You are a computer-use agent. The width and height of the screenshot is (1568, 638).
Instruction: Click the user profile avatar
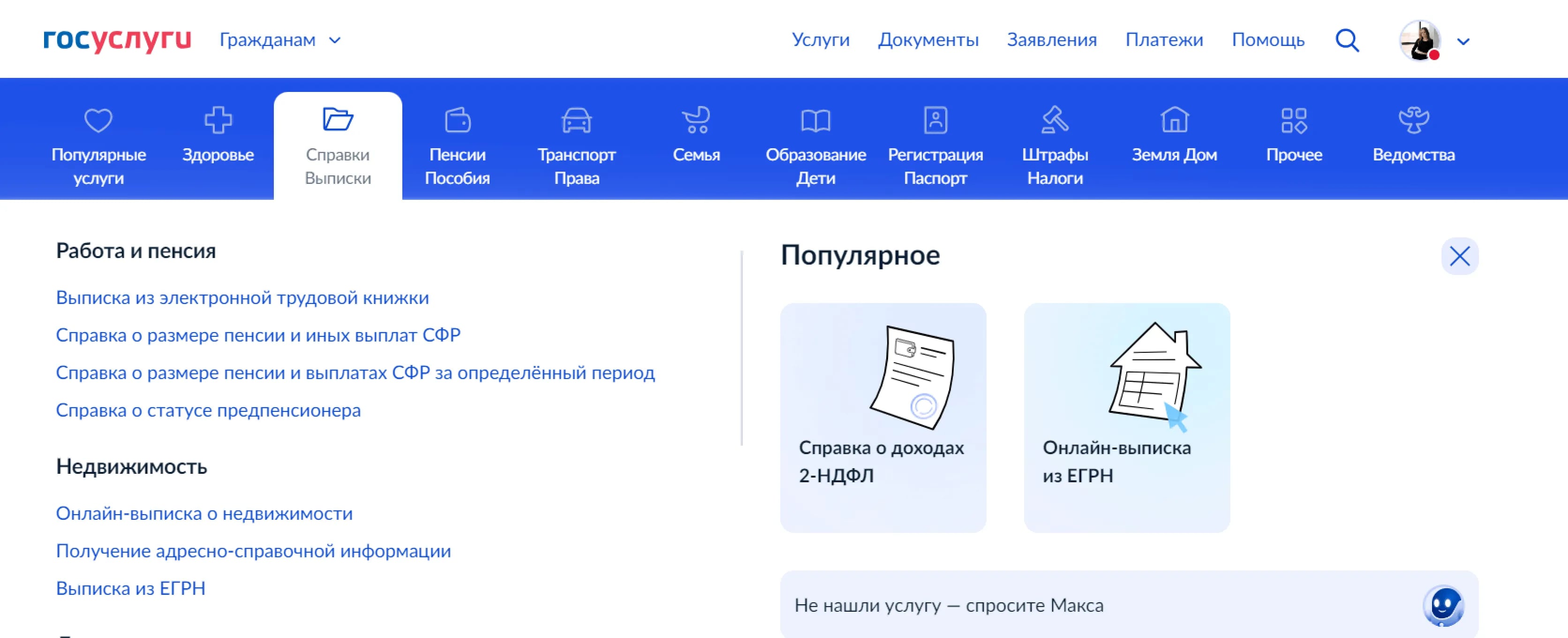coord(1420,40)
